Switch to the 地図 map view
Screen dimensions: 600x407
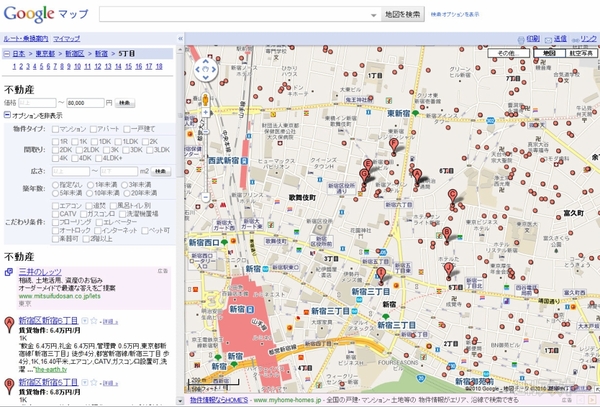[x=549, y=53]
